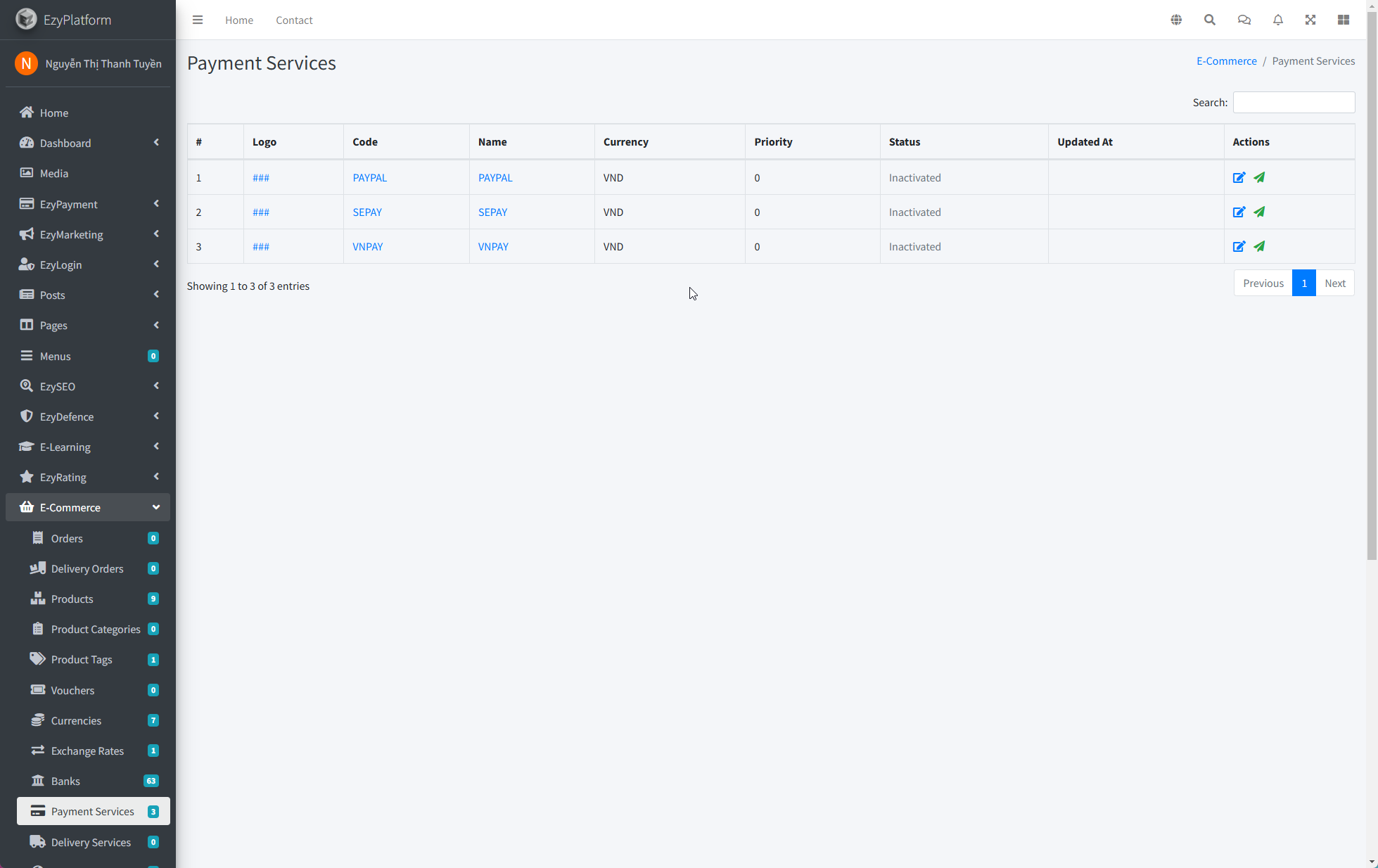
Task: Click the edit icon for VNPAY row
Action: (x=1239, y=246)
